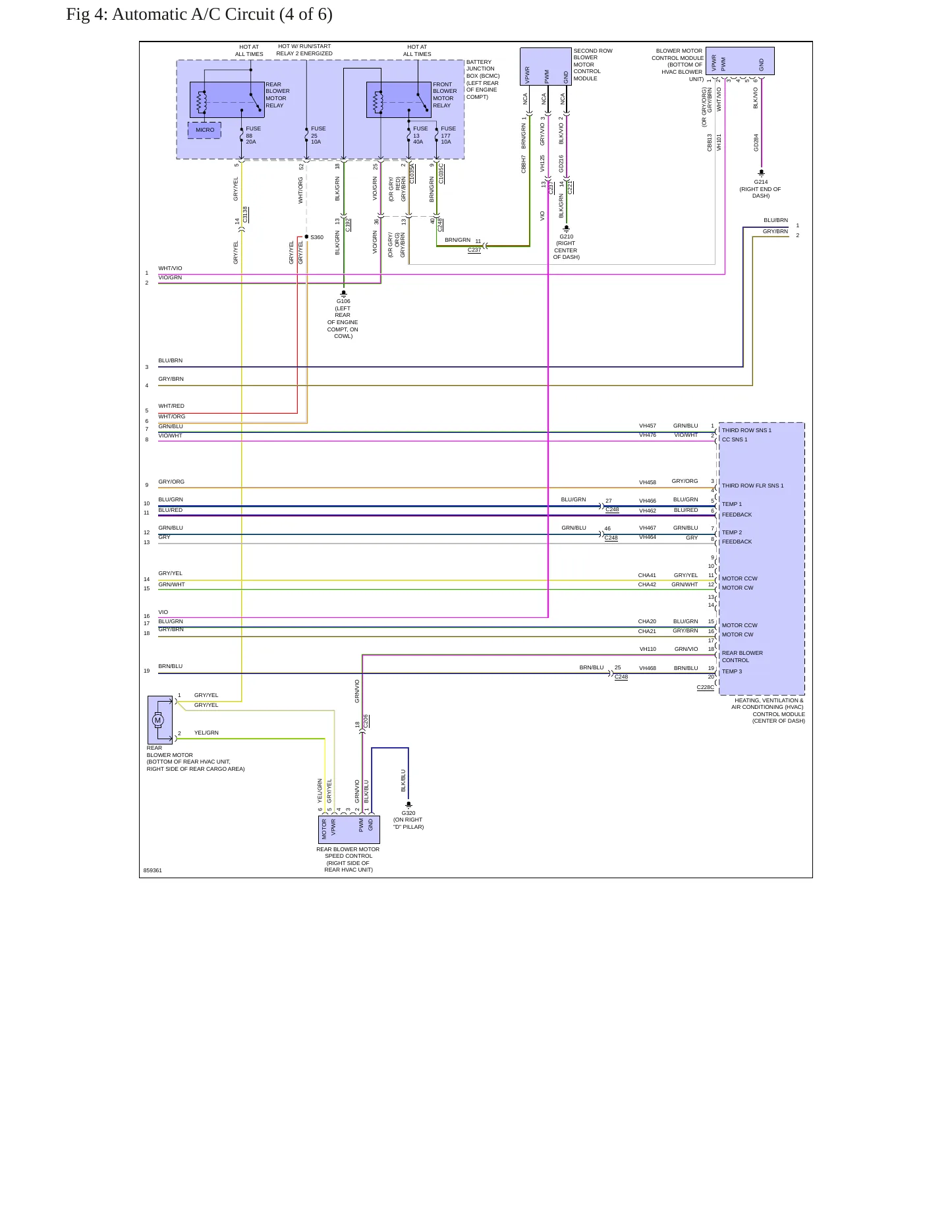952x1232 pixels.
Task: Click the Fuse 88 20A label
Action: click(253, 136)
